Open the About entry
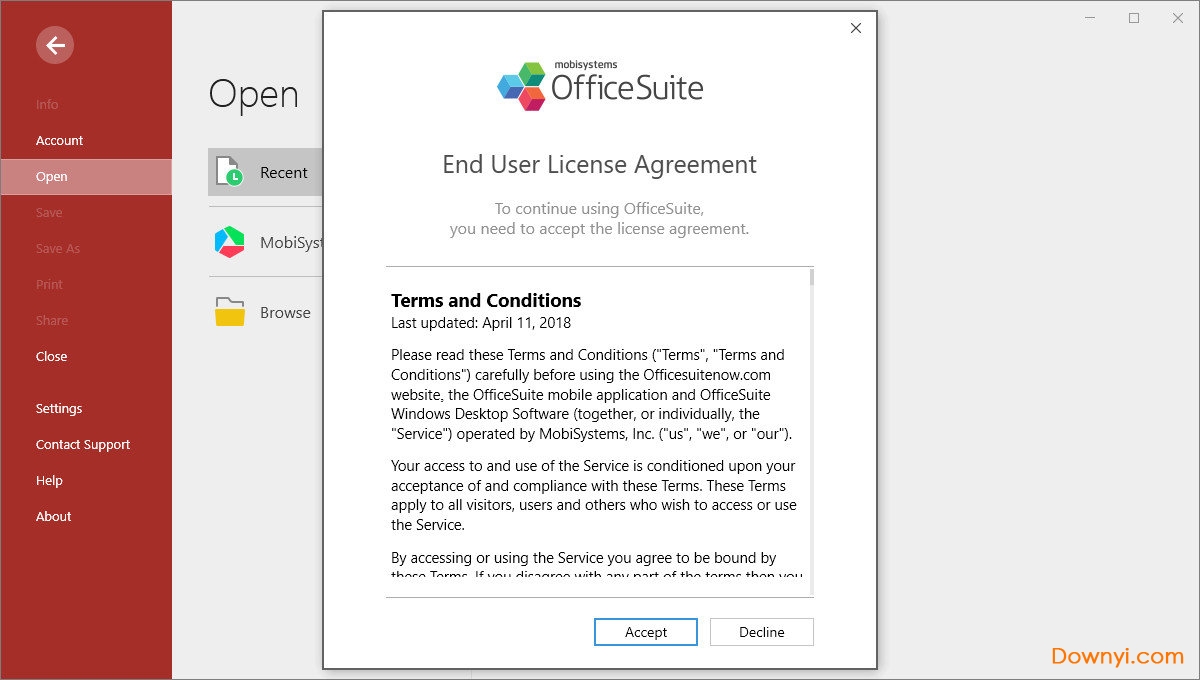The image size is (1200, 680). pos(53,516)
